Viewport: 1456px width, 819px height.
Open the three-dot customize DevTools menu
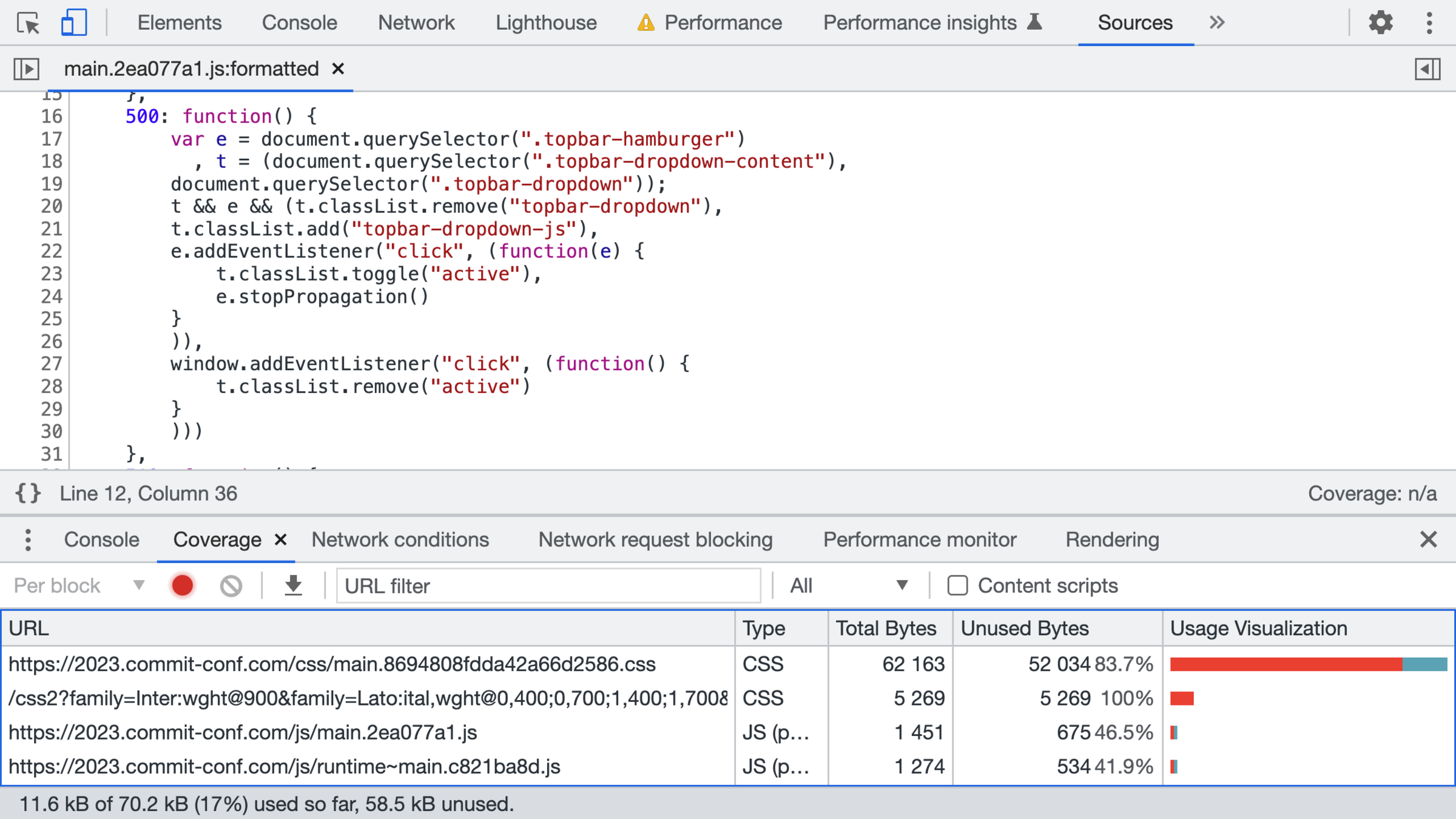[1429, 23]
